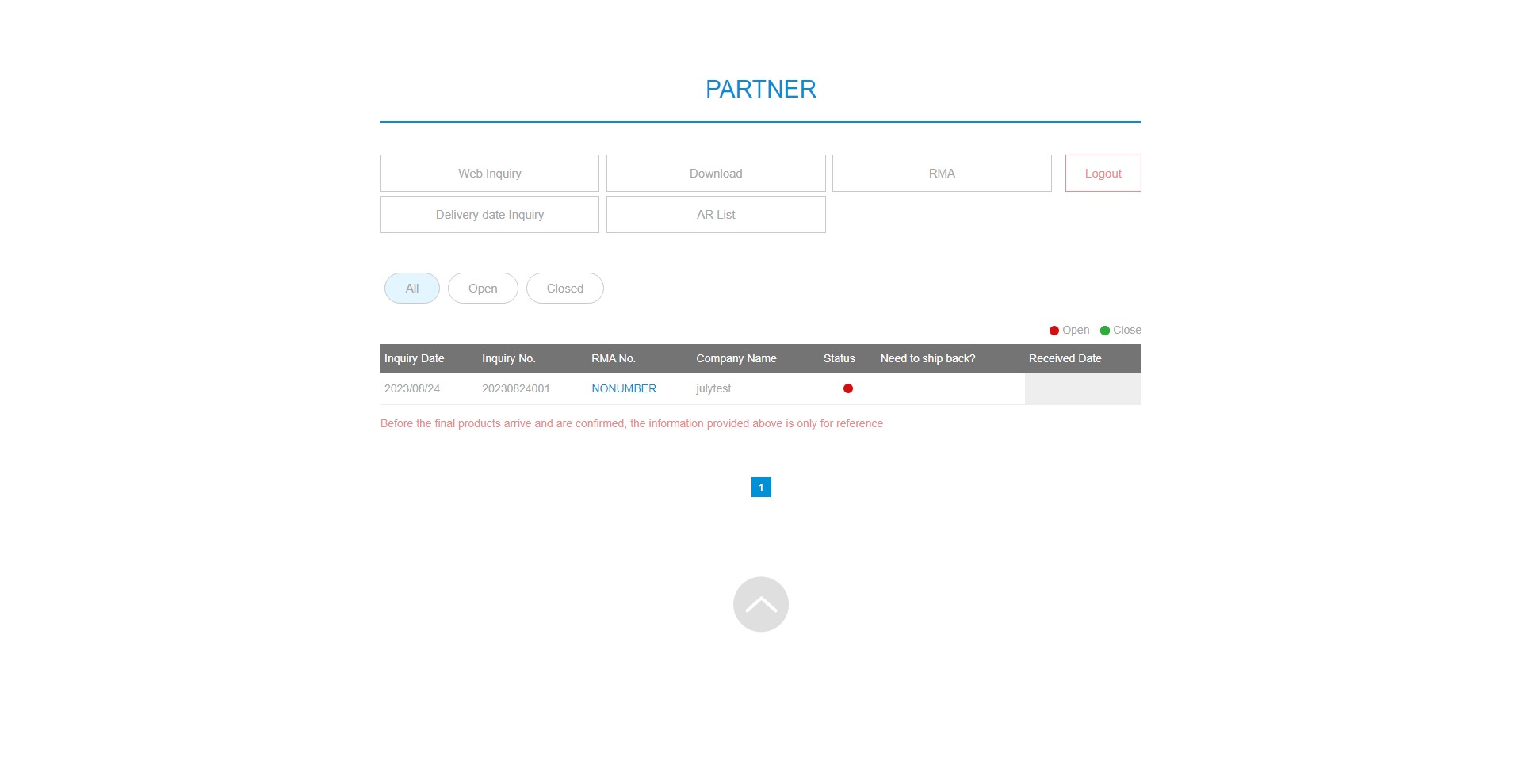
Task: Select the All filter pill
Action: [411, 289]
